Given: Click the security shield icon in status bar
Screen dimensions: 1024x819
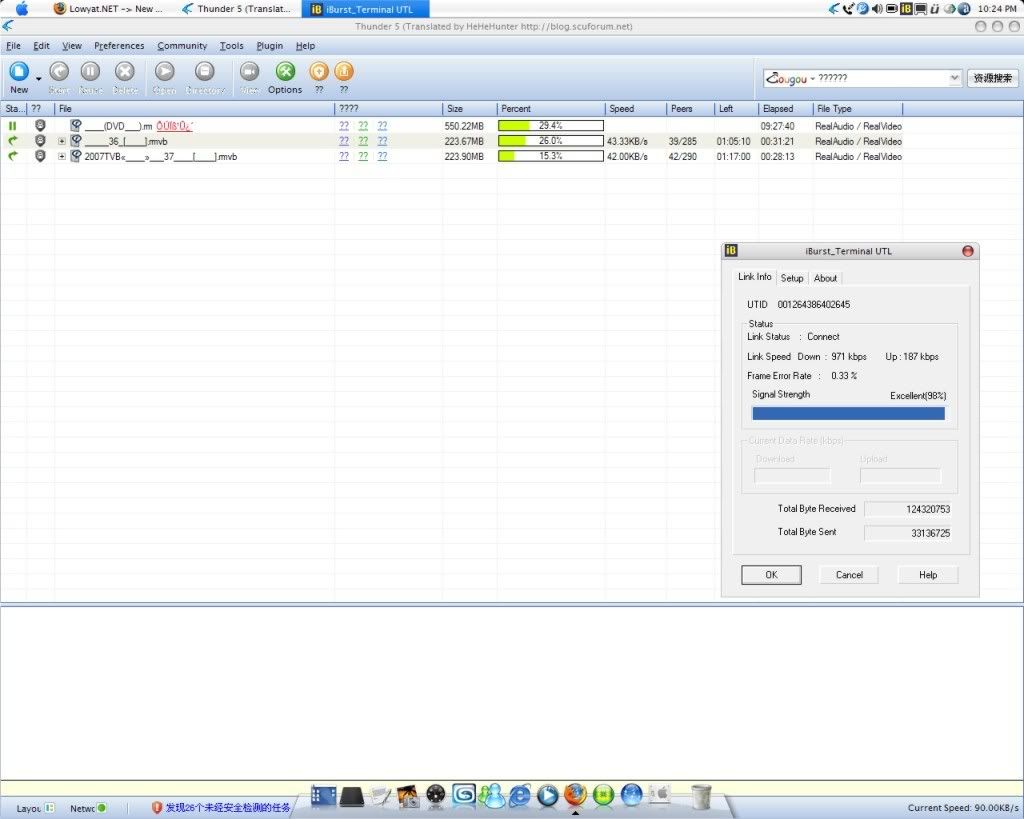Looking at the screenshot, I should coord(157,807).
